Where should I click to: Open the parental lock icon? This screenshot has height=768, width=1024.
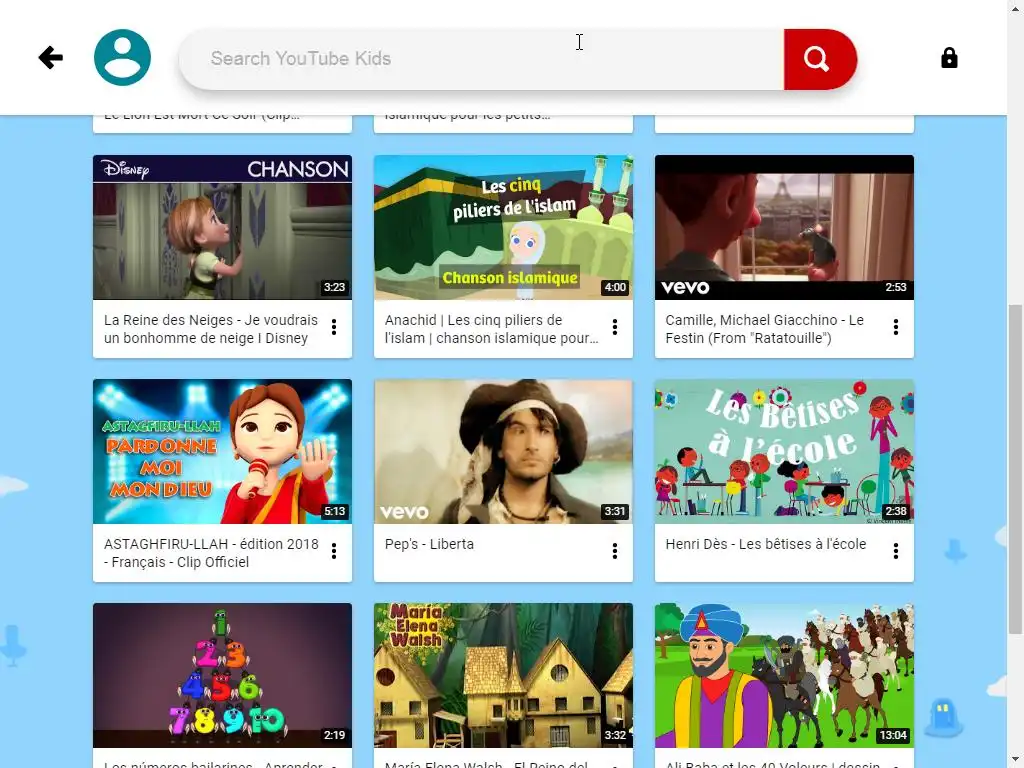tap(949, 58)
